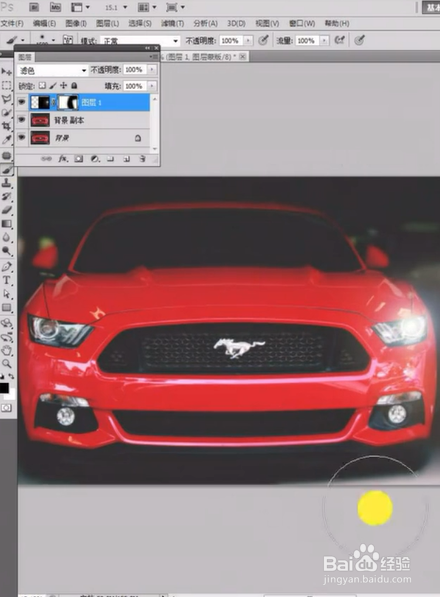
Task: Toggle tablet pressure for opacity
Action: click(263, 40)
